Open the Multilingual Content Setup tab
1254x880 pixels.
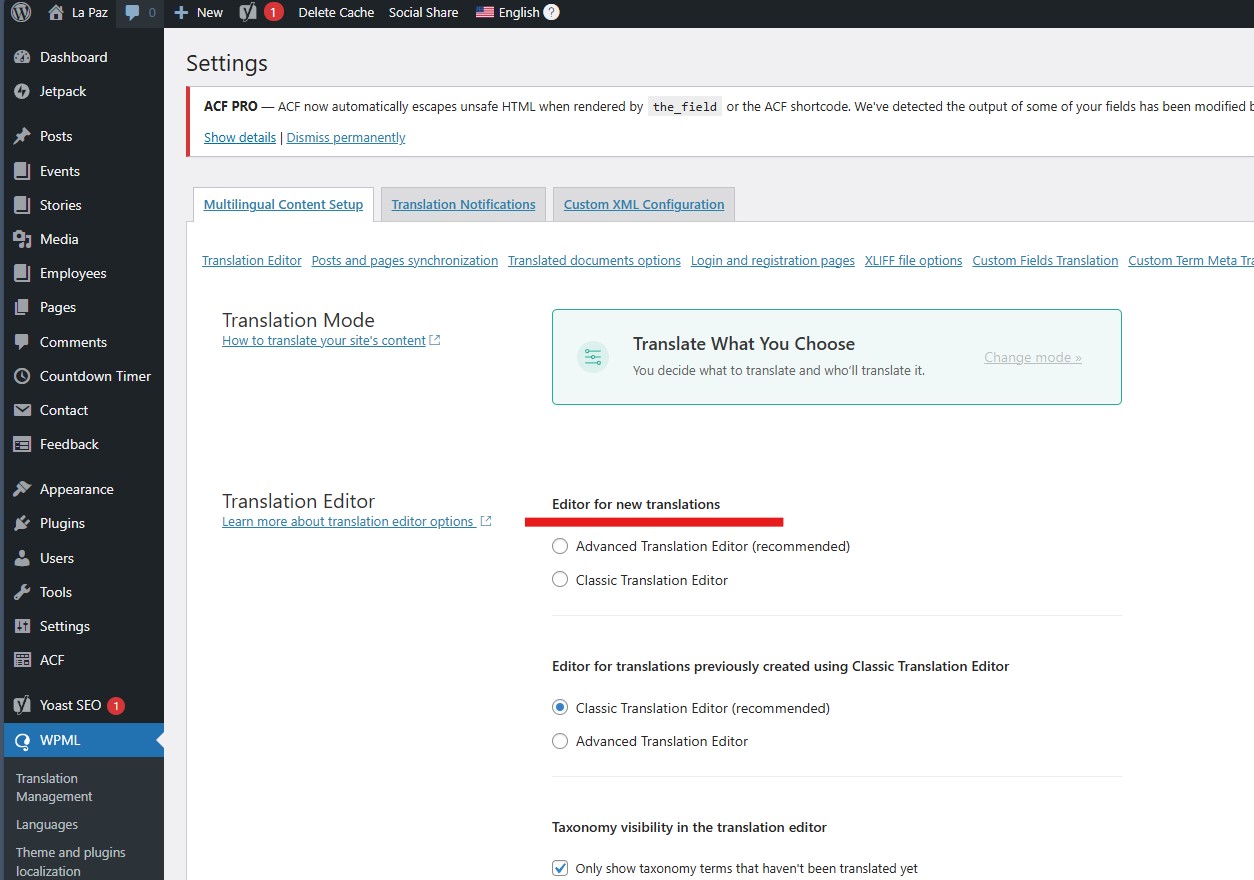click(x=283, y=205)
